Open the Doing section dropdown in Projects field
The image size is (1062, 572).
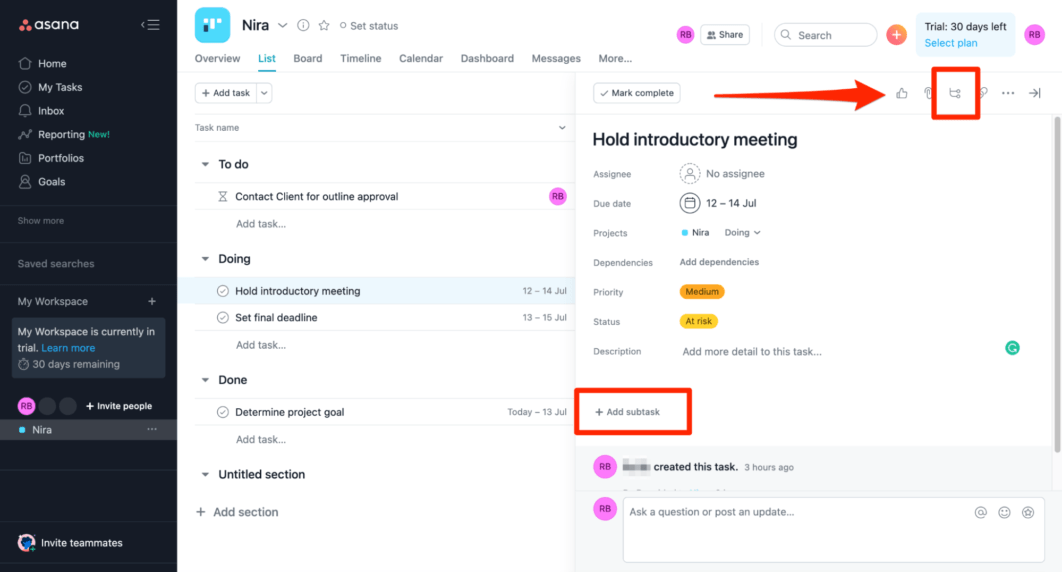[x=742, y=233]
